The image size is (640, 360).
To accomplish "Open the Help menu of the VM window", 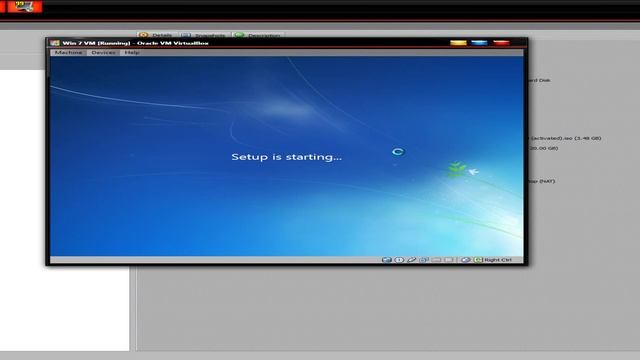I will click(x=132, y=53).
